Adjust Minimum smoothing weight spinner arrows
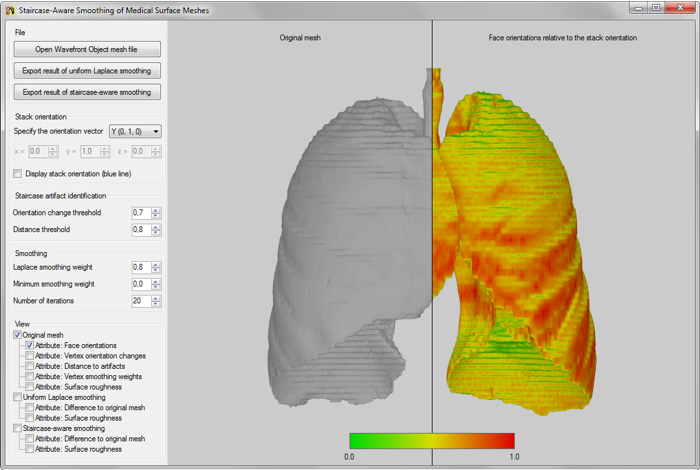The height and width of the screenshot is (470, 700). [x=156, y=284]
